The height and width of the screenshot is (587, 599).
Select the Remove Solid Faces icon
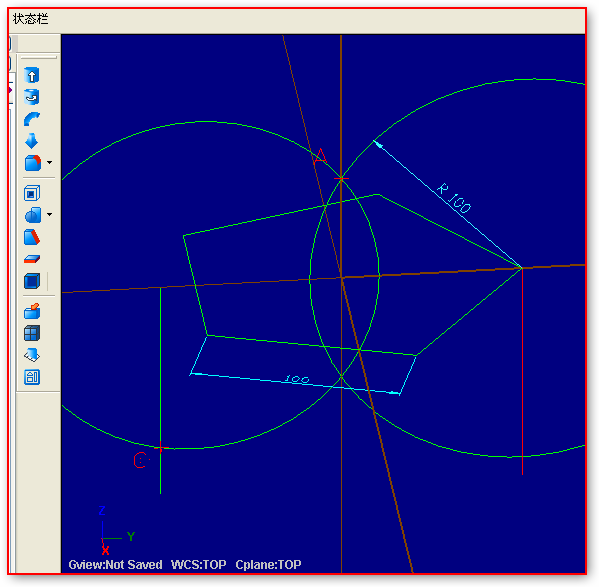coord(32,311)
